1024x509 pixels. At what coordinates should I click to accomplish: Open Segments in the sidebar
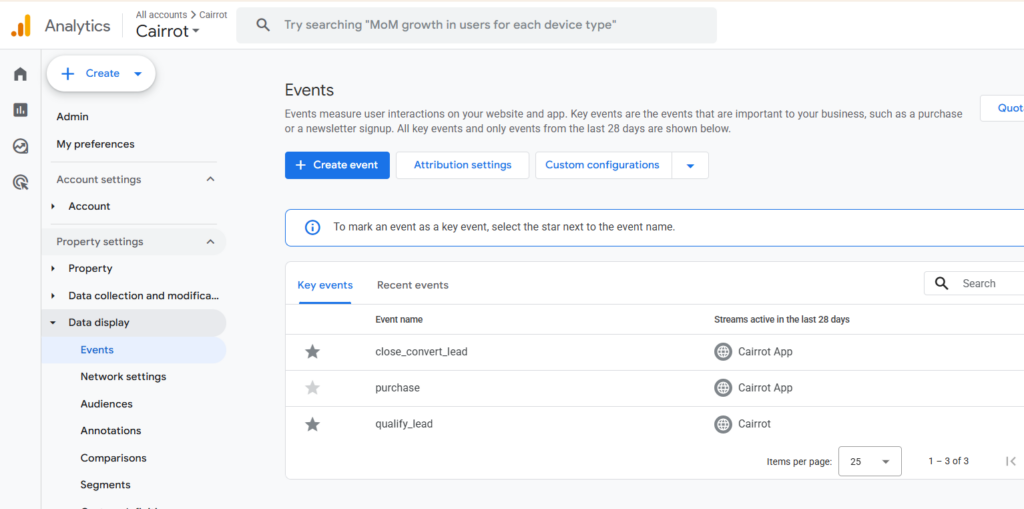(x=106, y=485)
